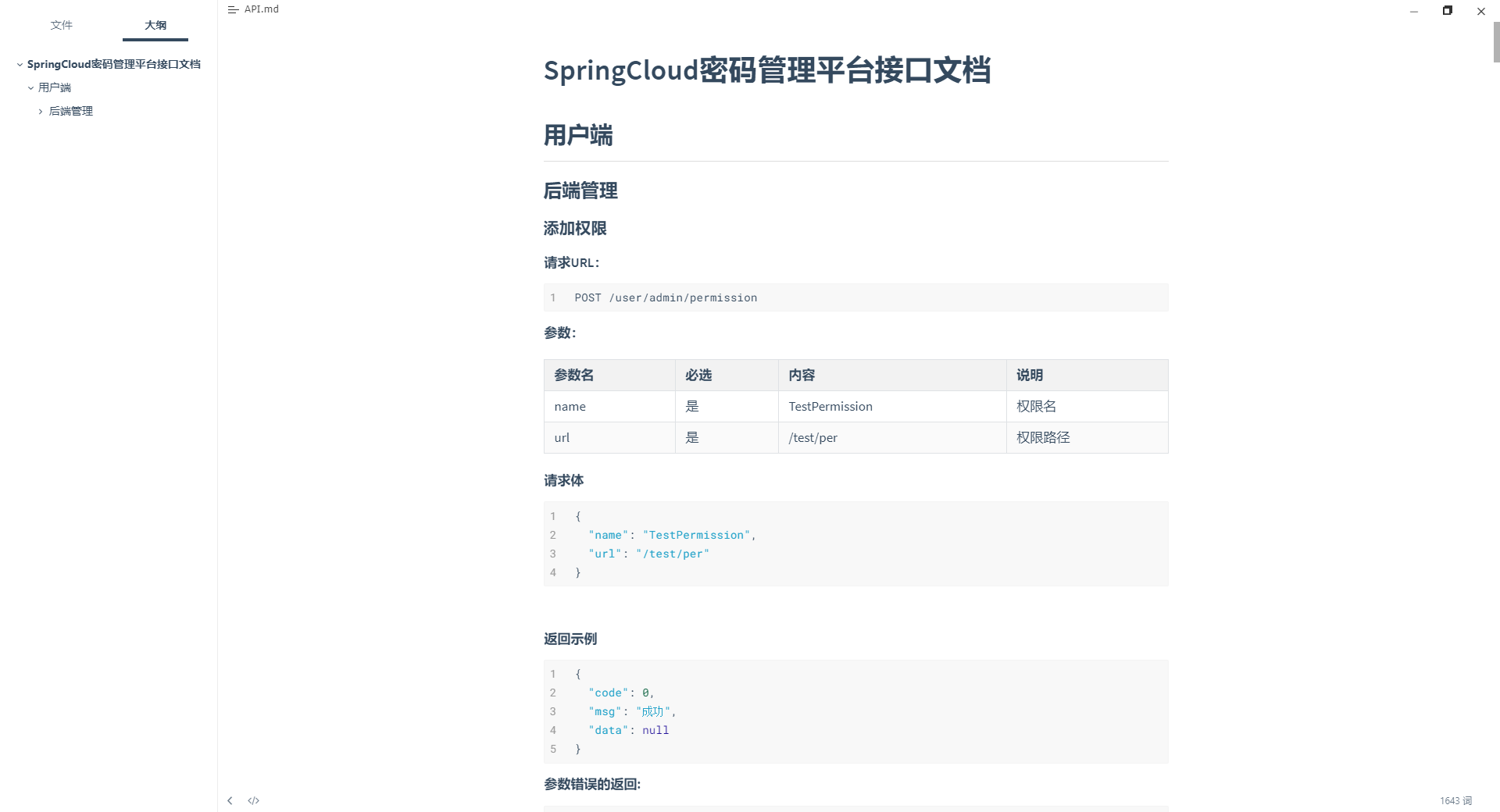Maximize or restore the window
Image resolution: width=1500 pixels, height=812 pixels.
pos(1447,11)
